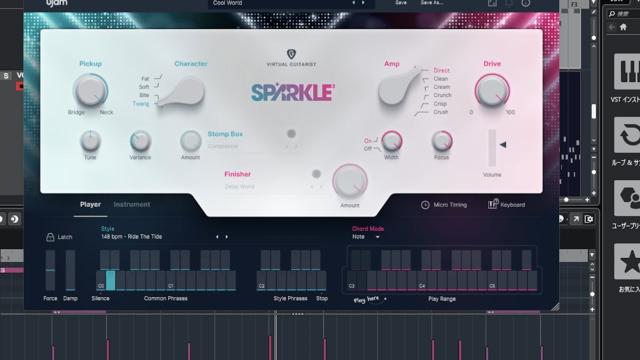Toggle the Stomp Box power button
The image size is (640, 360).
291,133
